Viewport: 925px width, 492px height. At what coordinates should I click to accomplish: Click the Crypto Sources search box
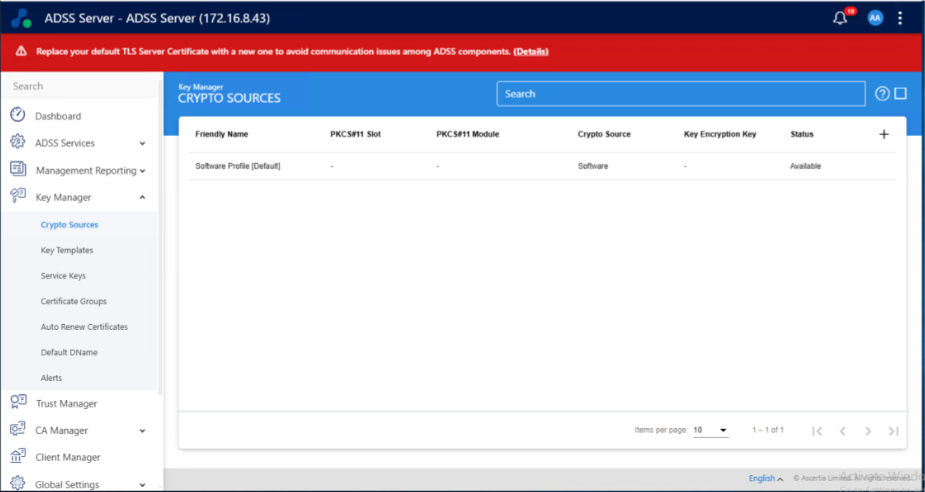point(681,94)
